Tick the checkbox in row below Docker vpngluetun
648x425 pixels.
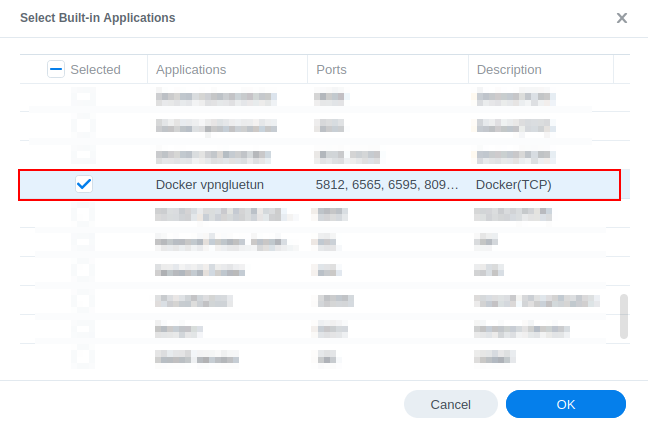[x=83, y=213]
